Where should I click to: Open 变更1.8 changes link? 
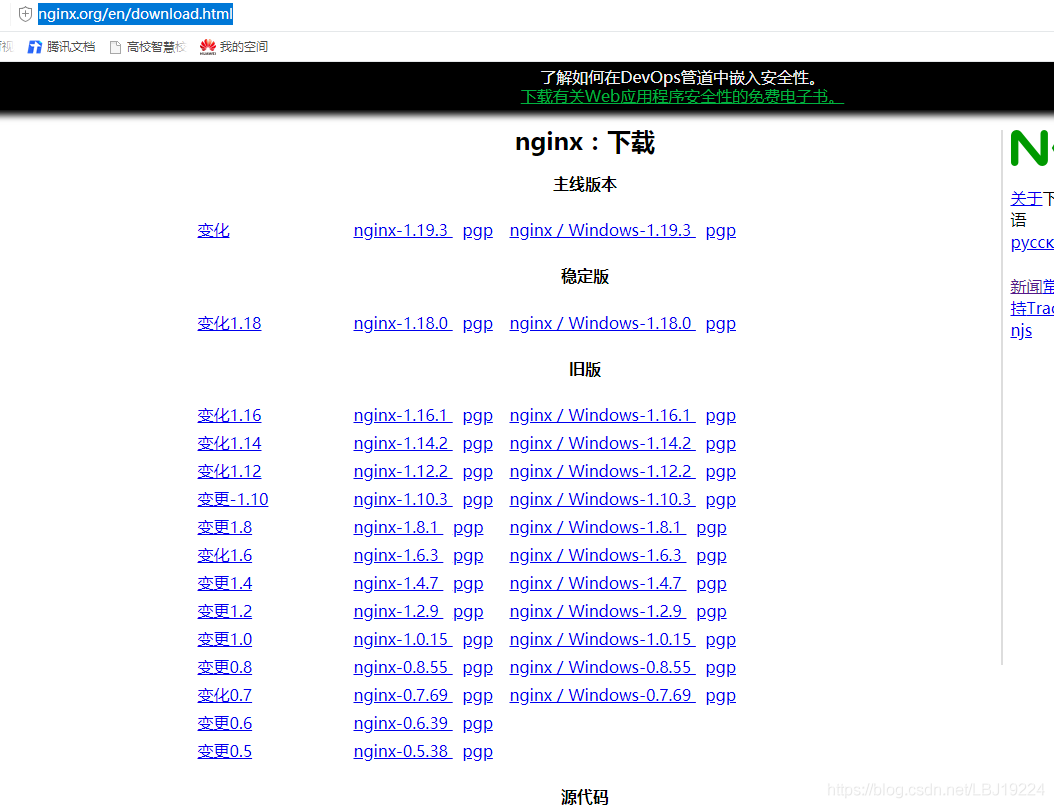tap(225, 528)
